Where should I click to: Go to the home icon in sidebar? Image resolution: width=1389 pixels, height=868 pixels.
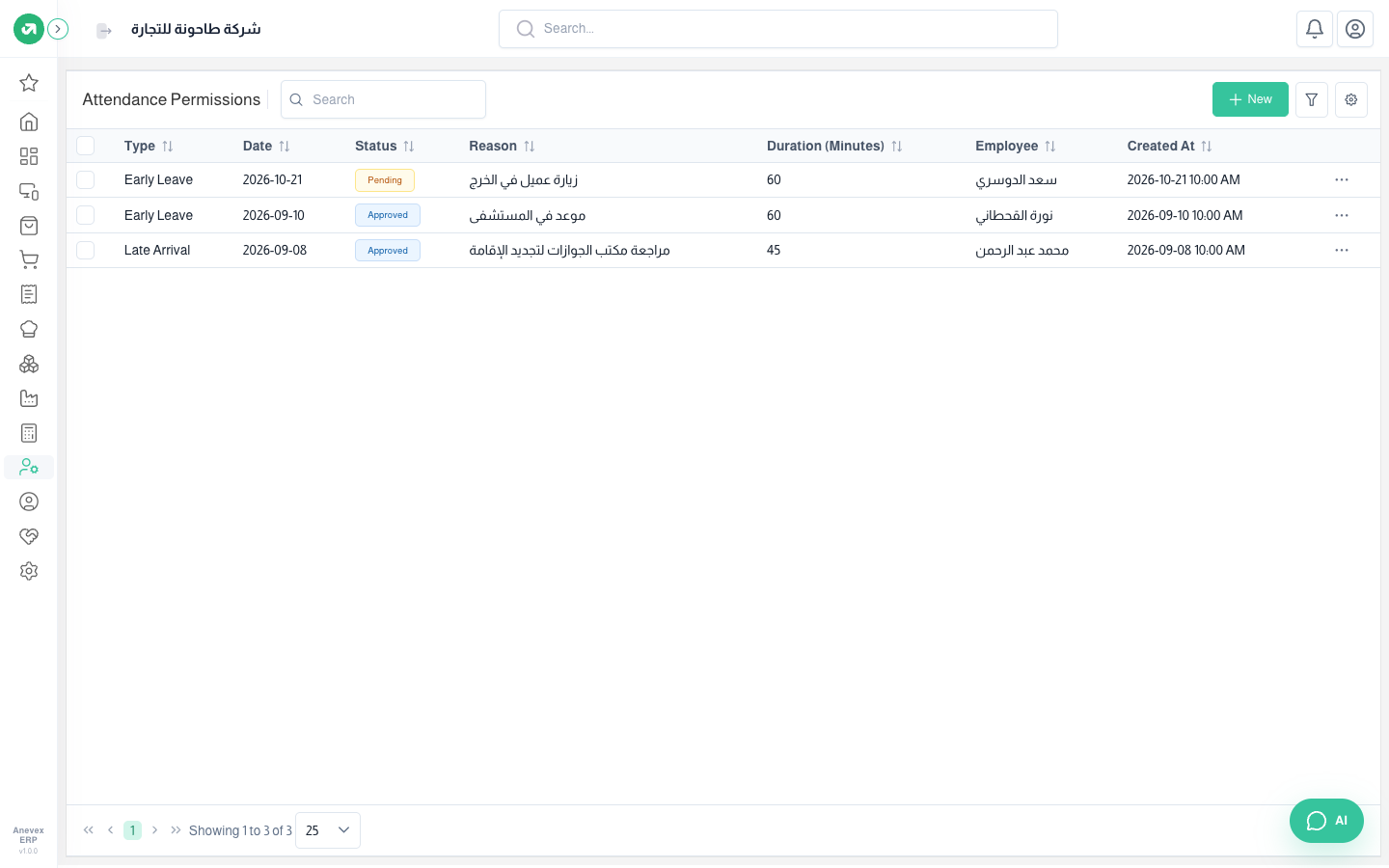pyautogui.click(x=29, y=122)
